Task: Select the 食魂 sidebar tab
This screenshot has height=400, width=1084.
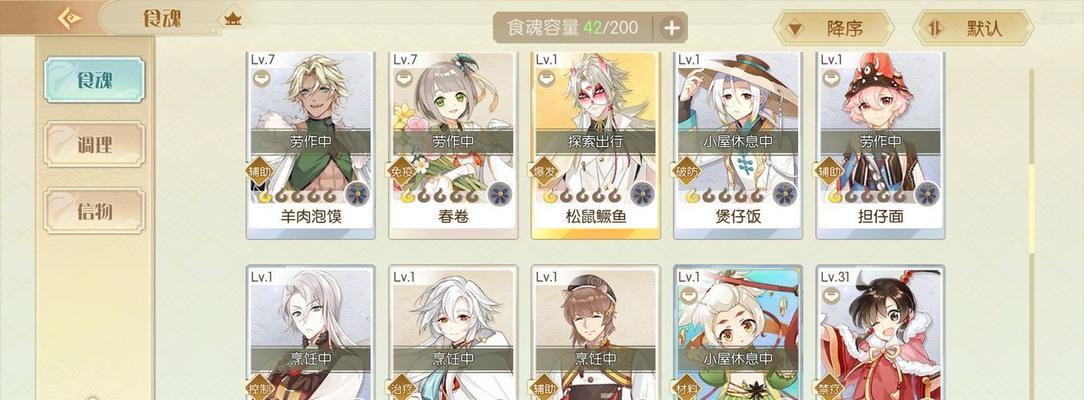Action: (x=94, y=79)
